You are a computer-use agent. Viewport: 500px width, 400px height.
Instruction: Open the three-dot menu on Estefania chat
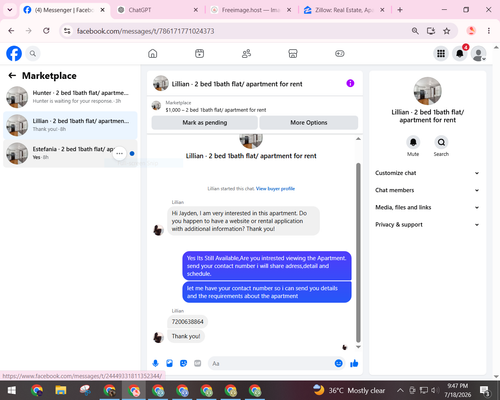[119, 153]
